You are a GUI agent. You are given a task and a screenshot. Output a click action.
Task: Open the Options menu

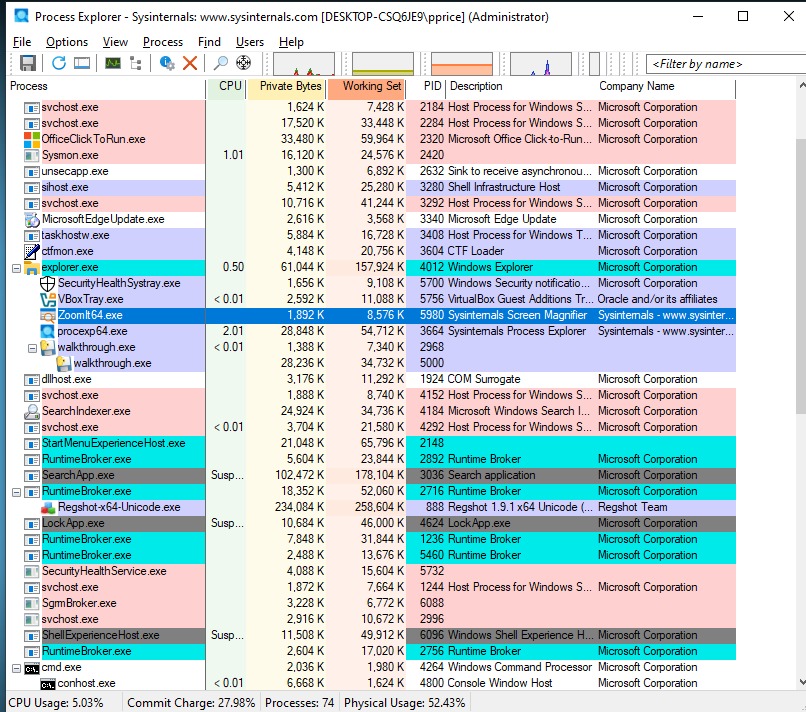point(67,42)
